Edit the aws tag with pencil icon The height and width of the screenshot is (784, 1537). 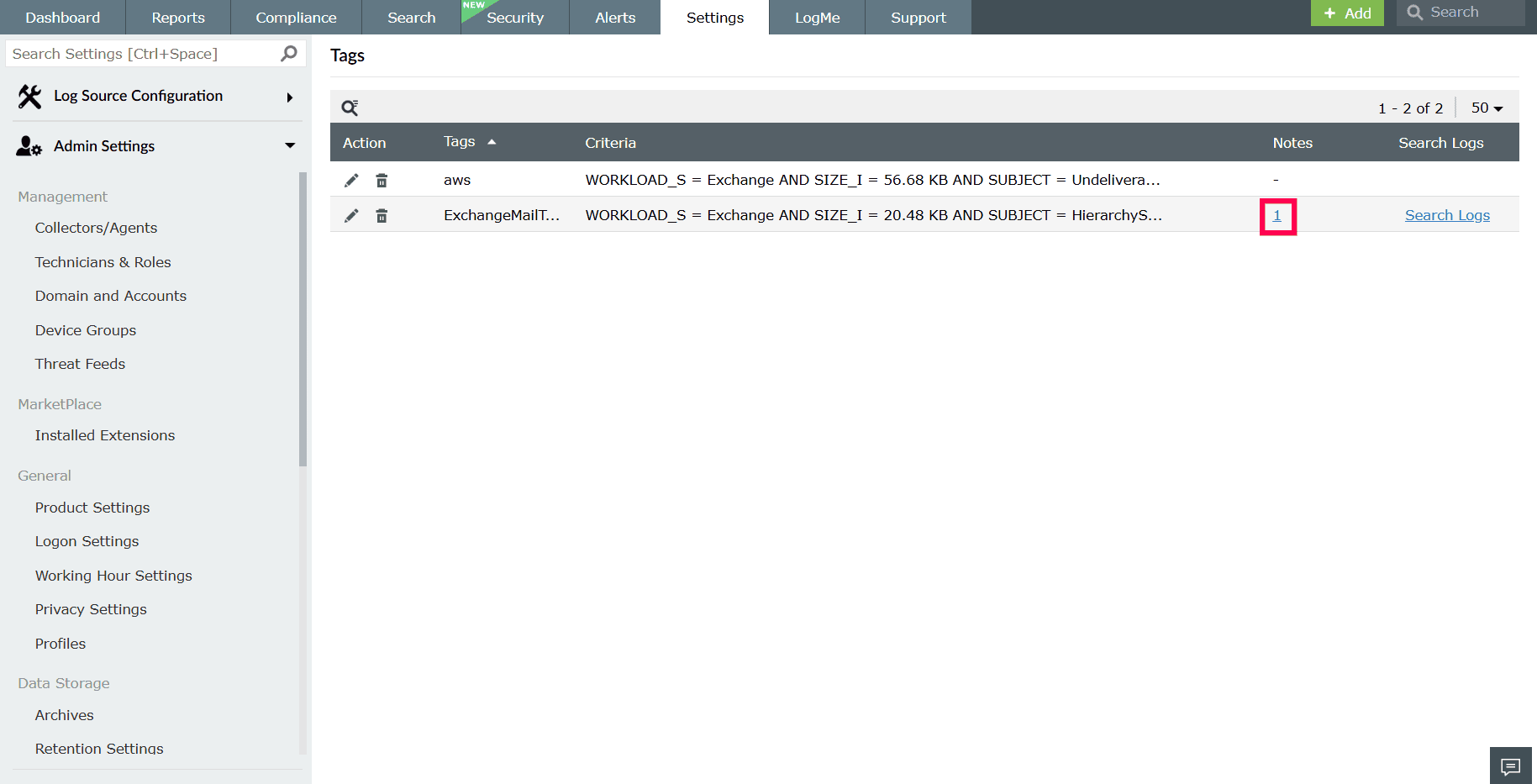[x=351, y=181]
